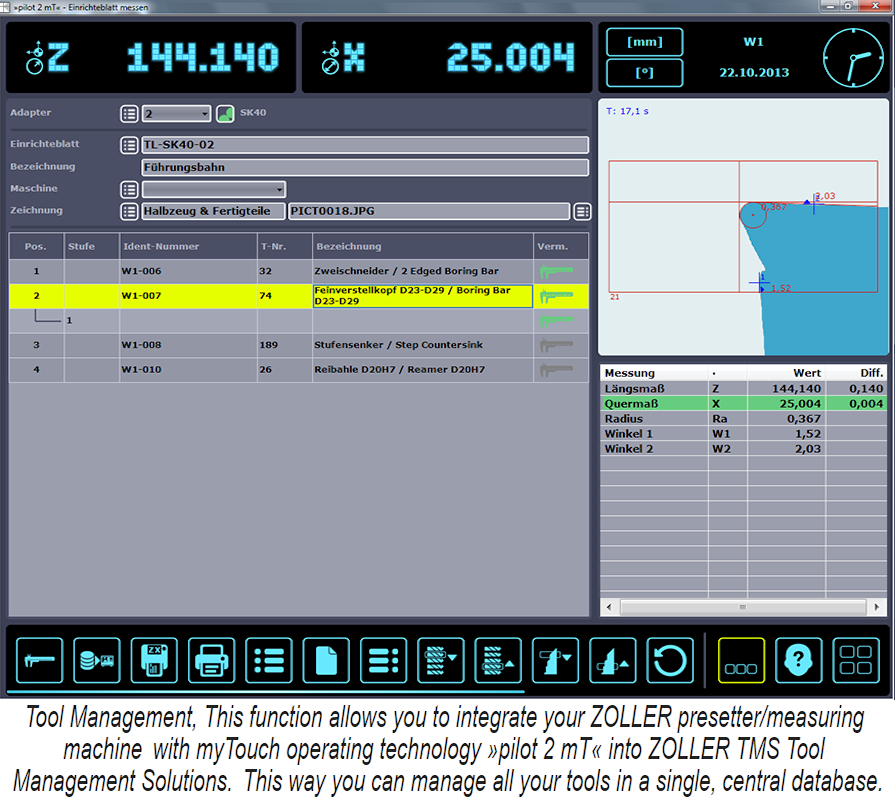The height and width of the screenshot is (800, 895).
Task: Click the yellow-bordered three-squares icon
Action: tap(741, 660)
